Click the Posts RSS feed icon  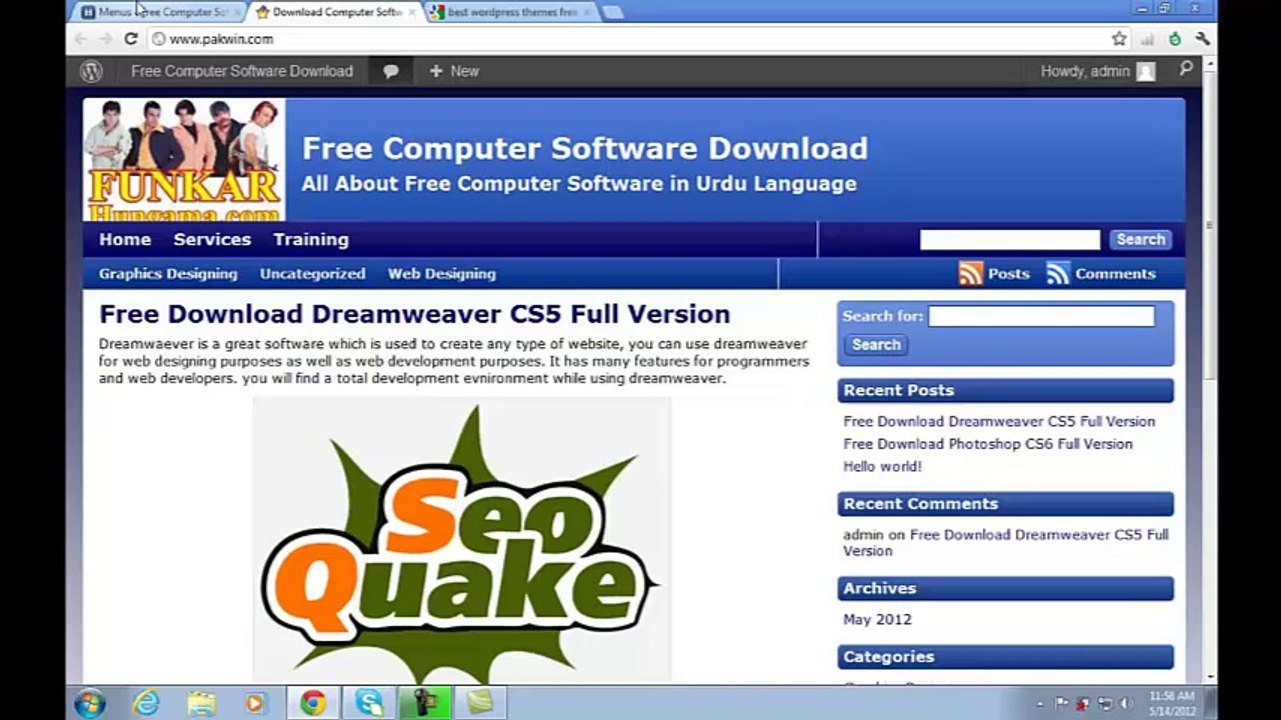(970, 273)
